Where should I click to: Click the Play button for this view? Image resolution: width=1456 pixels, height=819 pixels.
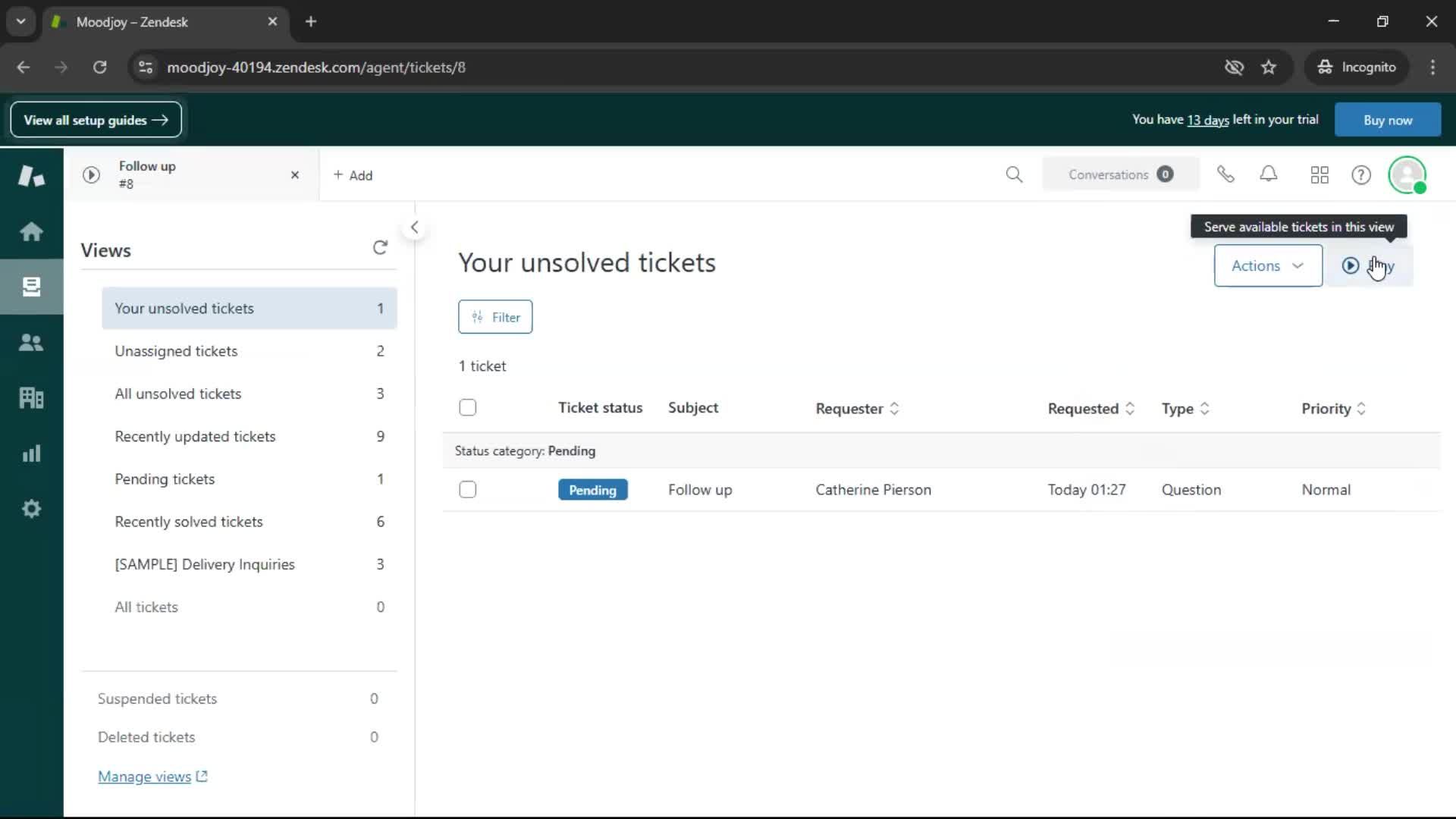(1369, 265)
